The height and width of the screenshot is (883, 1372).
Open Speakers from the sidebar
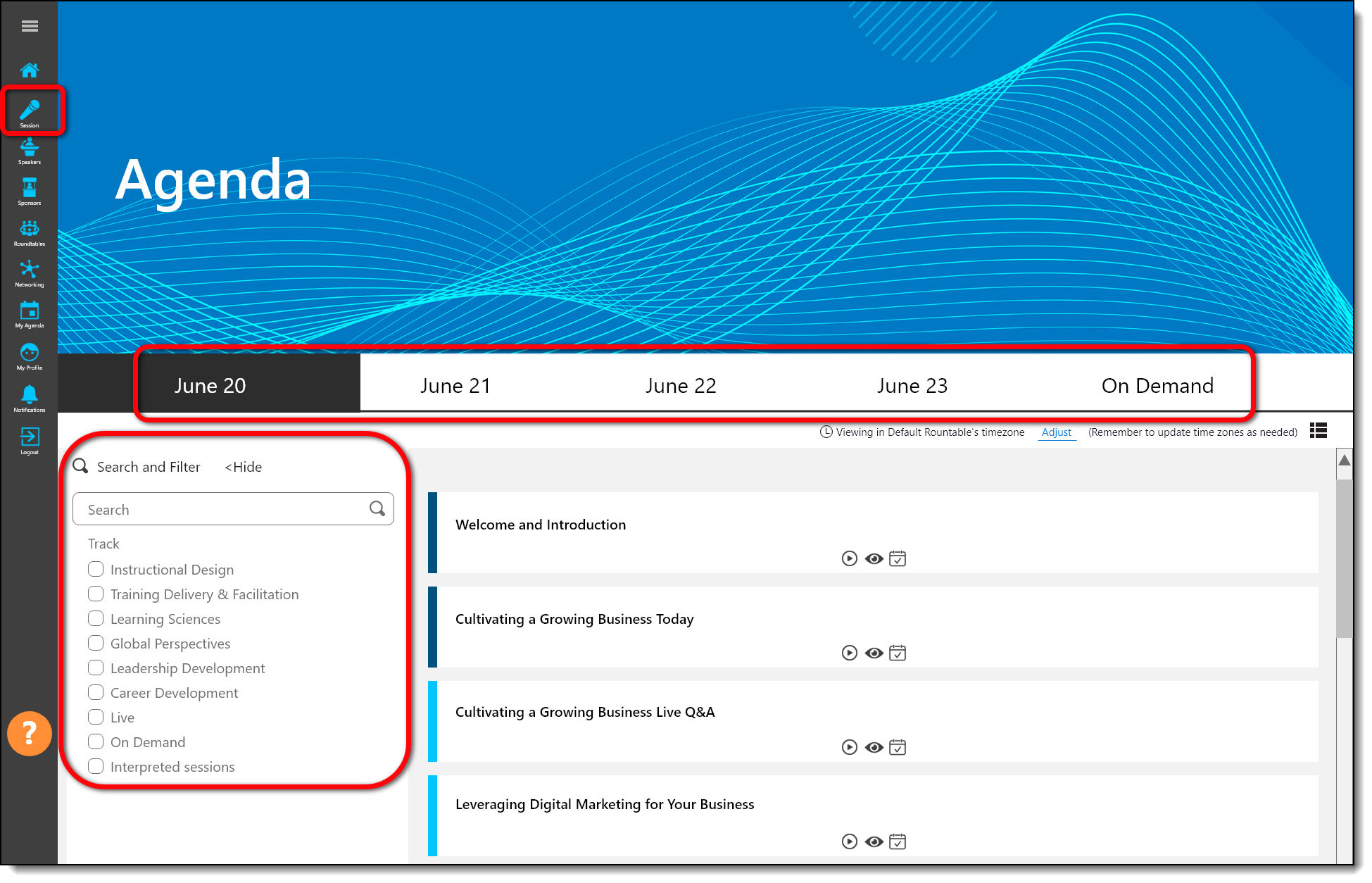coord(30,151)
